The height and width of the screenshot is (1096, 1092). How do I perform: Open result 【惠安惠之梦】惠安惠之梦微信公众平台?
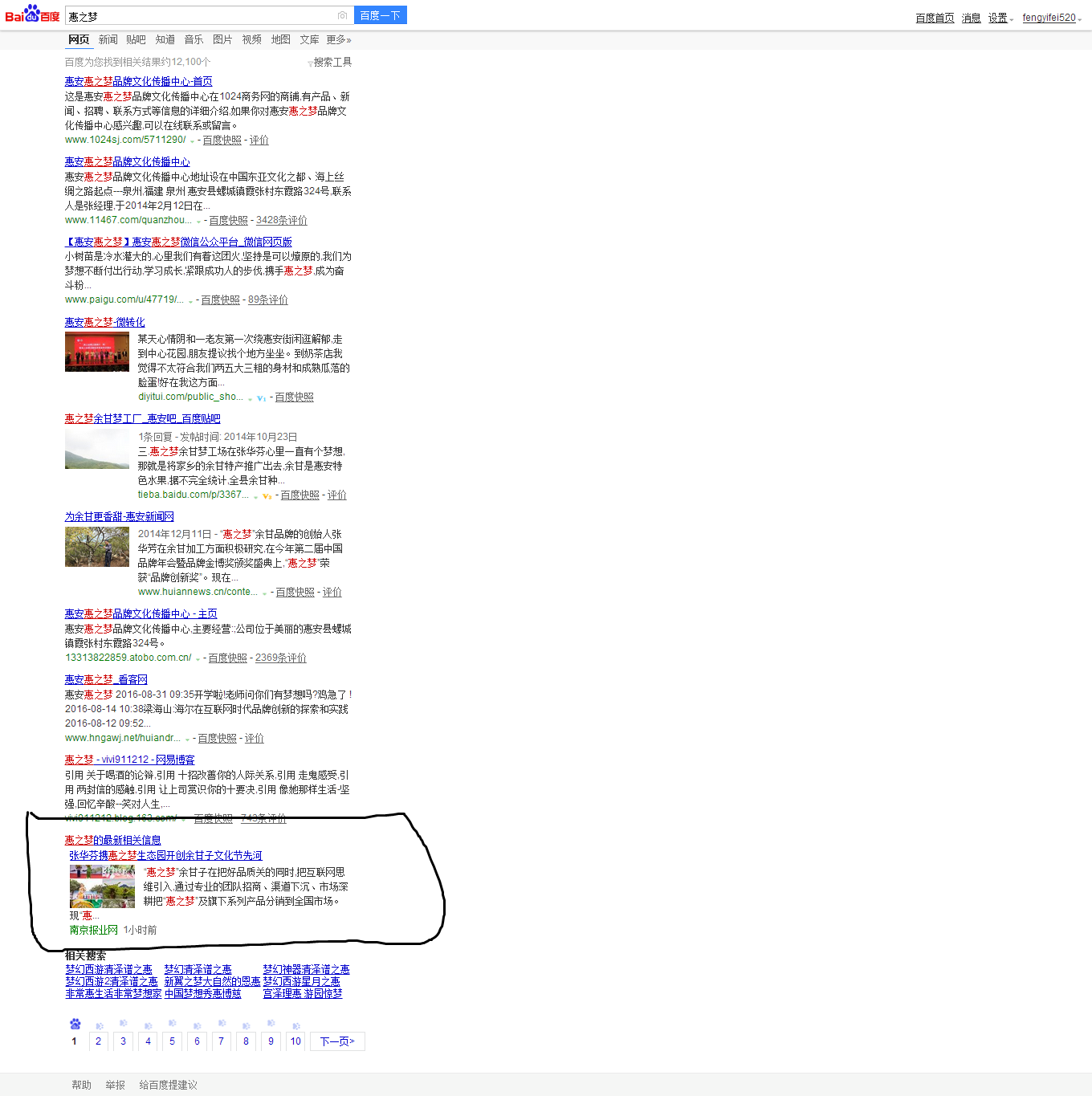pos(178,242)
